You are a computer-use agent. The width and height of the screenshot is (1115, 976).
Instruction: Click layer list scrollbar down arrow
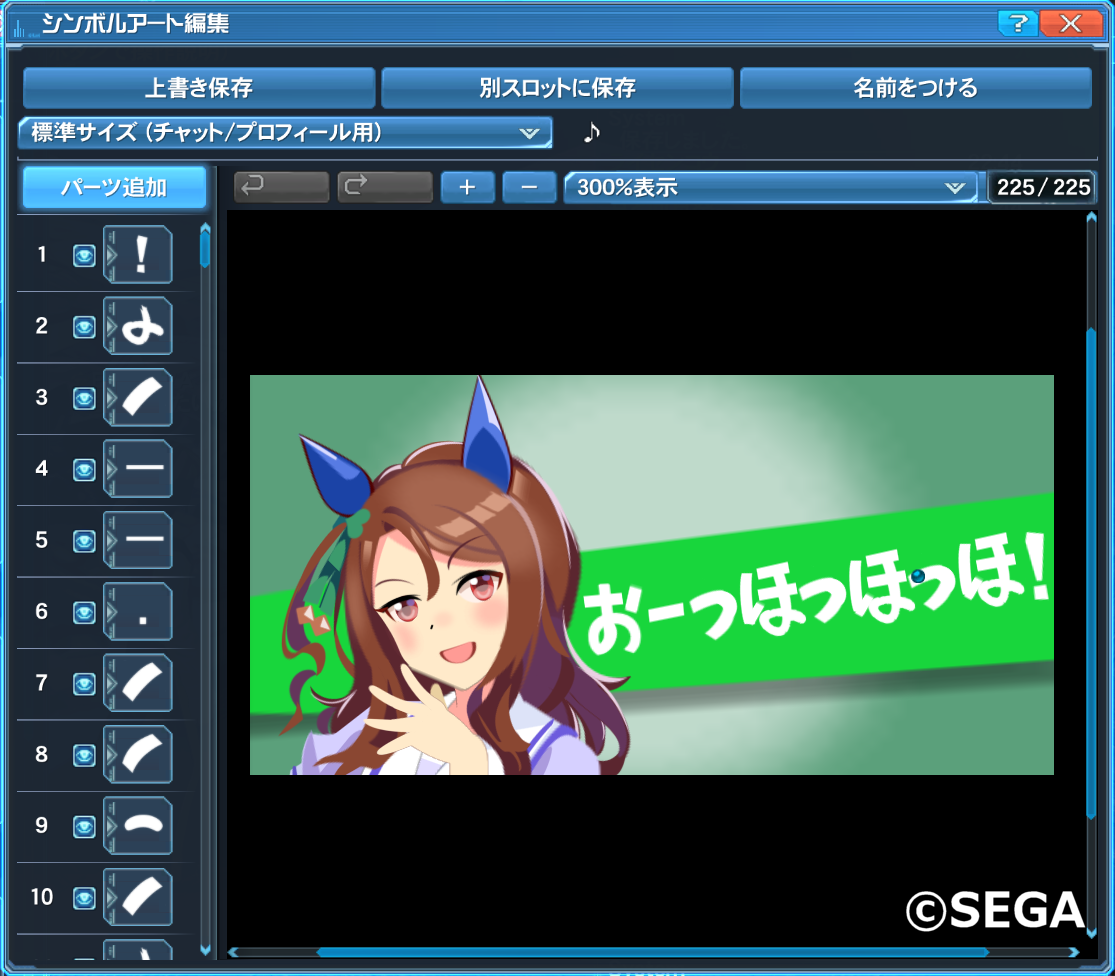[x=206, y=949]
